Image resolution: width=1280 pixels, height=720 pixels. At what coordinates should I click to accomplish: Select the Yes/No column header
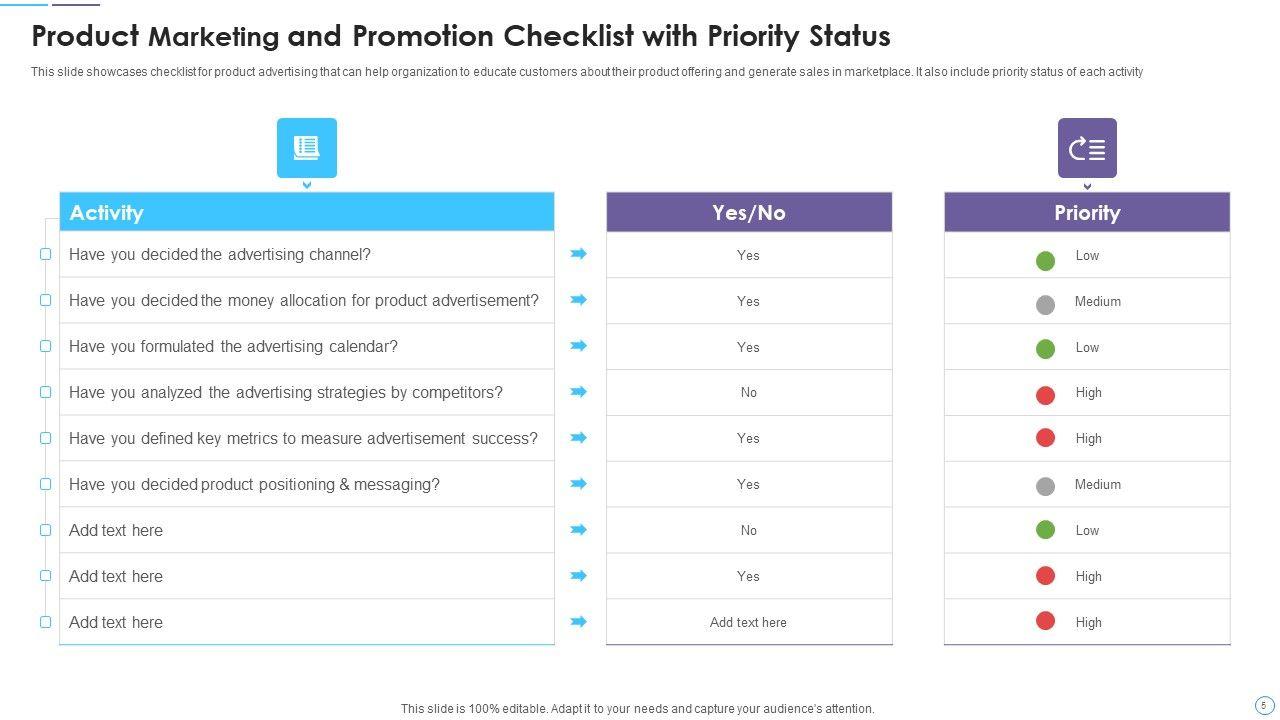click(x=748, y=212)
